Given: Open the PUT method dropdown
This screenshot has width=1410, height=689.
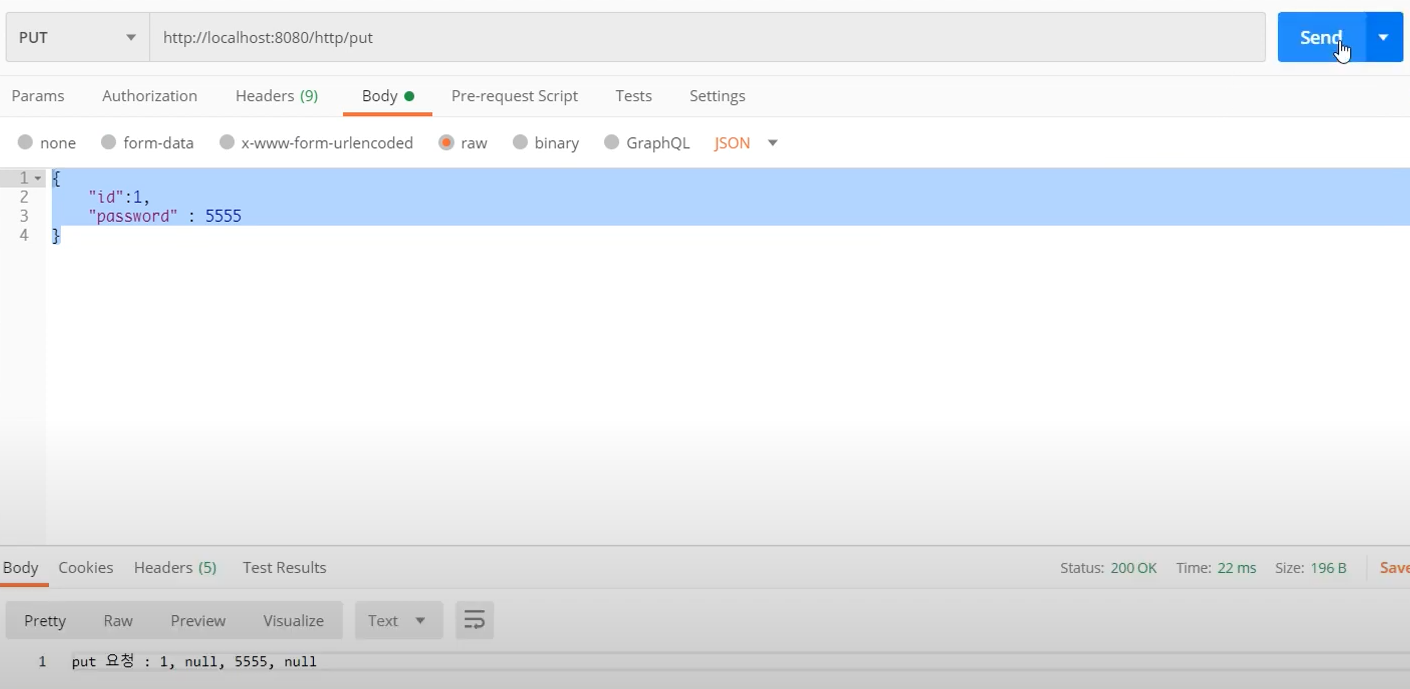Looking at the screenshot, I should tap(77, 37).
